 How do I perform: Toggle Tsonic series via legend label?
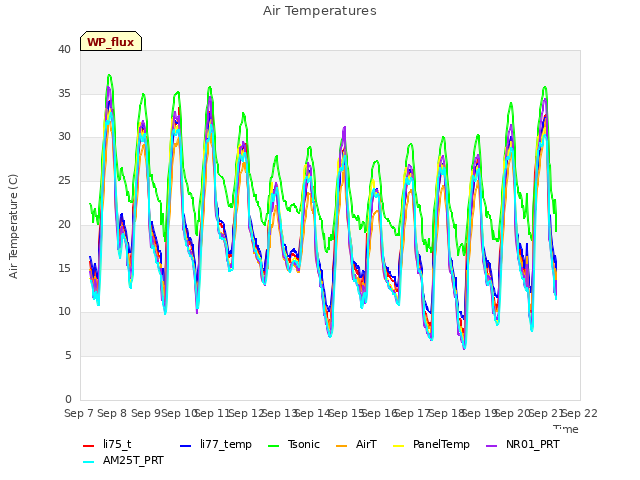pyautogui.click(x=304, y=444)
